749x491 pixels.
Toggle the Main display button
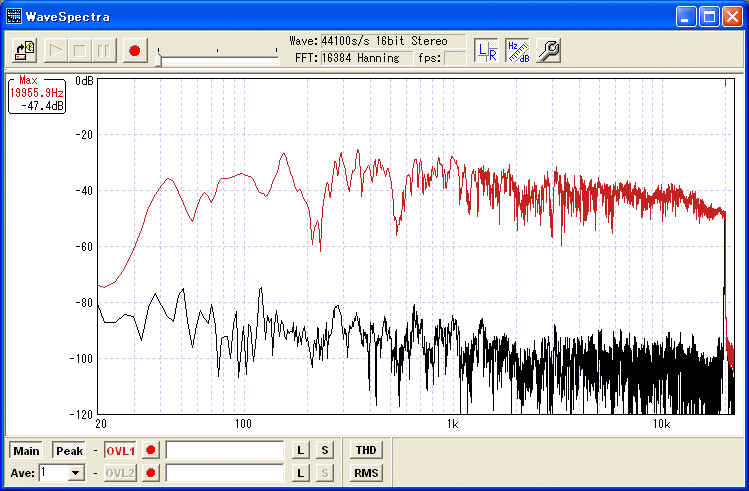27,451
